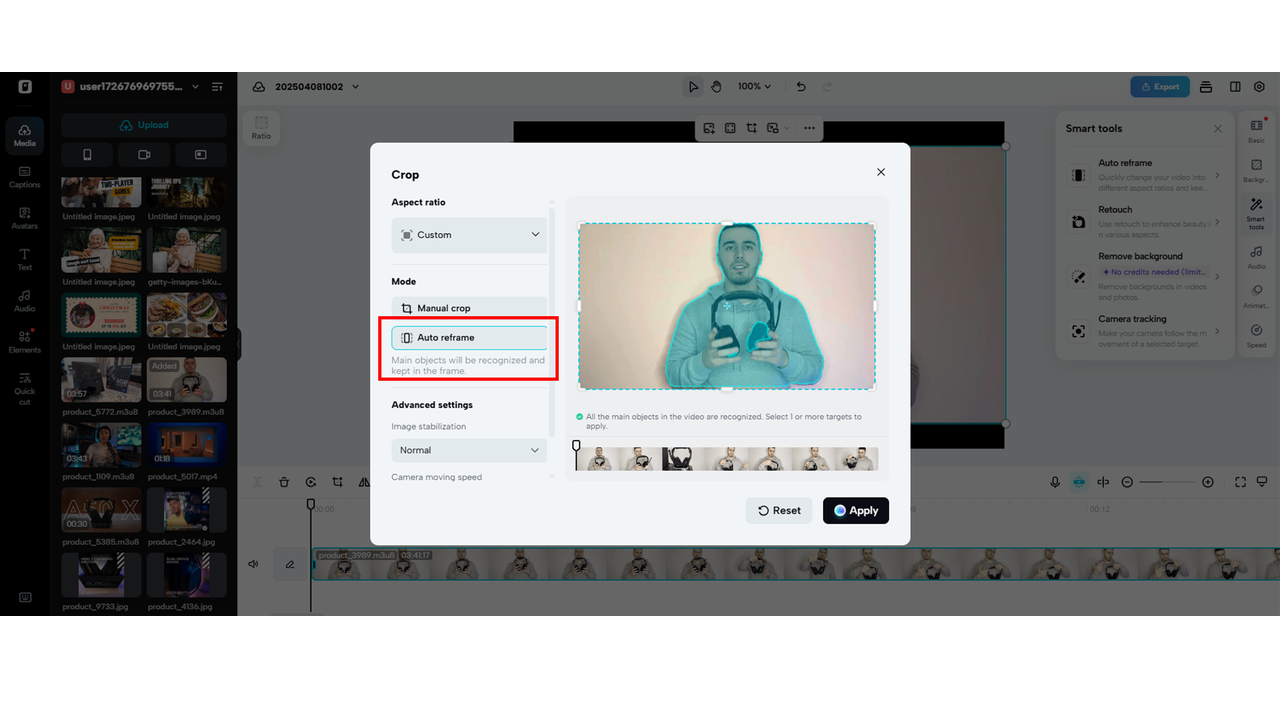
Task: Switch to the Speed tab
Action: coord(1256,336)
